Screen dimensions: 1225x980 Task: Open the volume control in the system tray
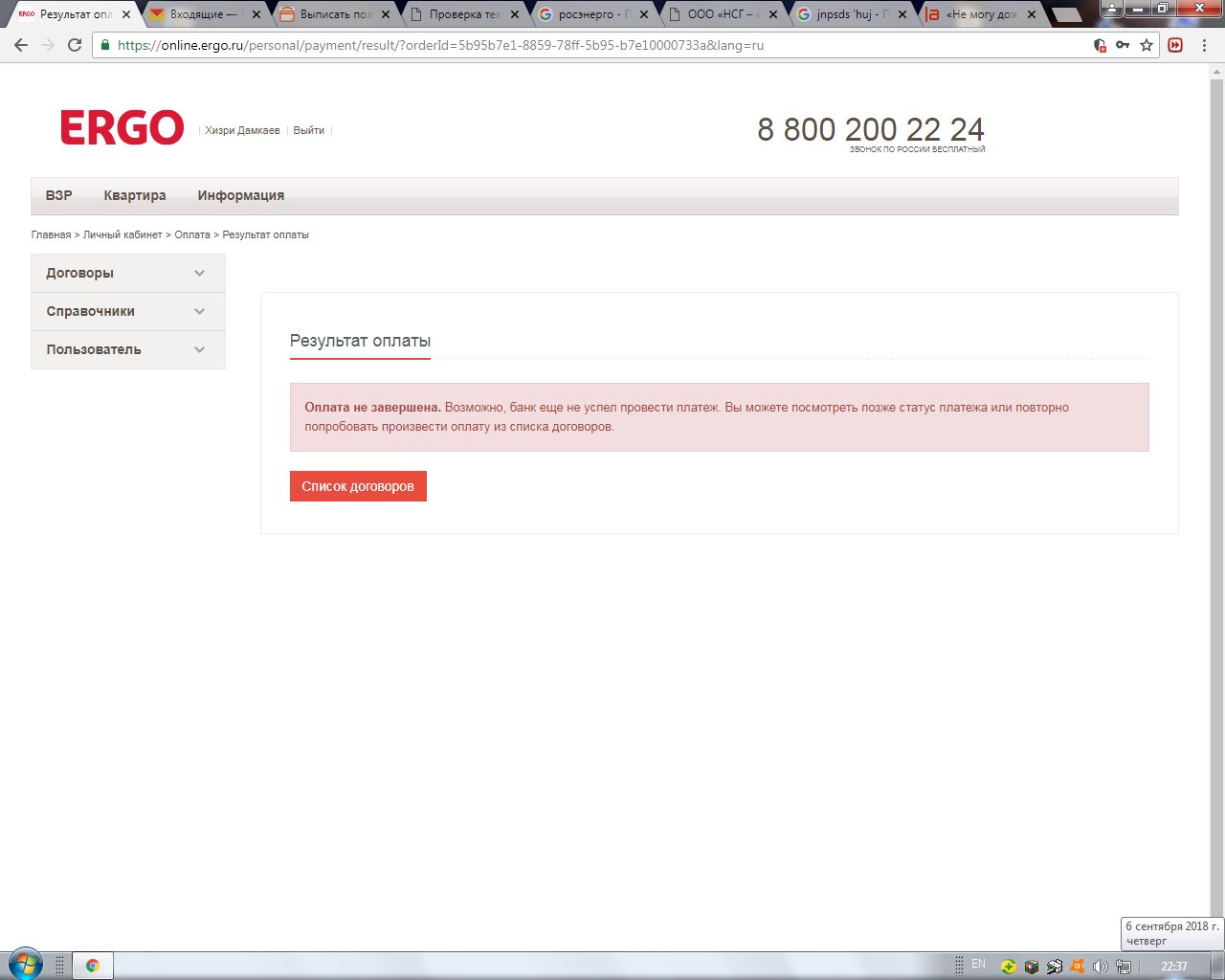[1100, 967]
